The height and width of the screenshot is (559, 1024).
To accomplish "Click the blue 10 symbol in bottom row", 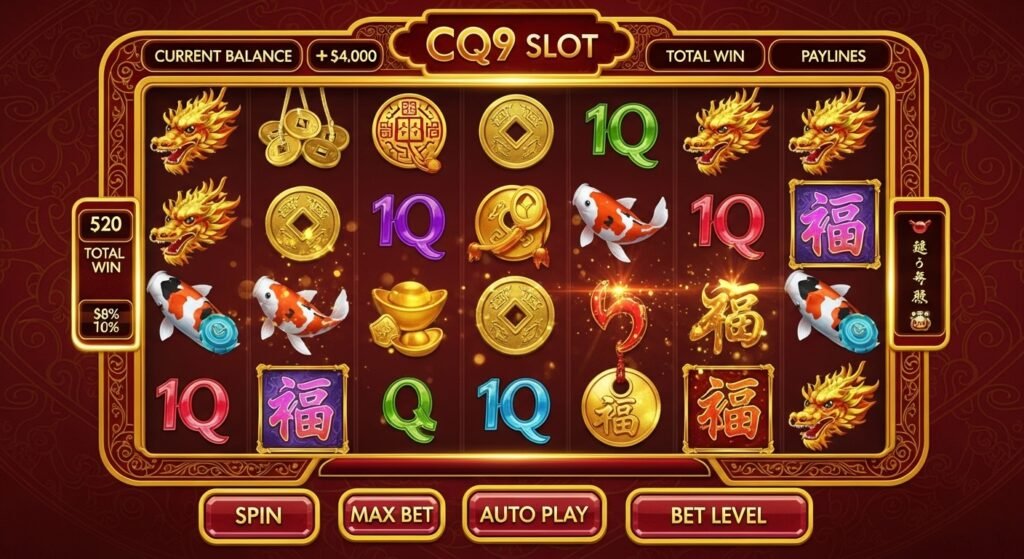I will coord(515,409).
